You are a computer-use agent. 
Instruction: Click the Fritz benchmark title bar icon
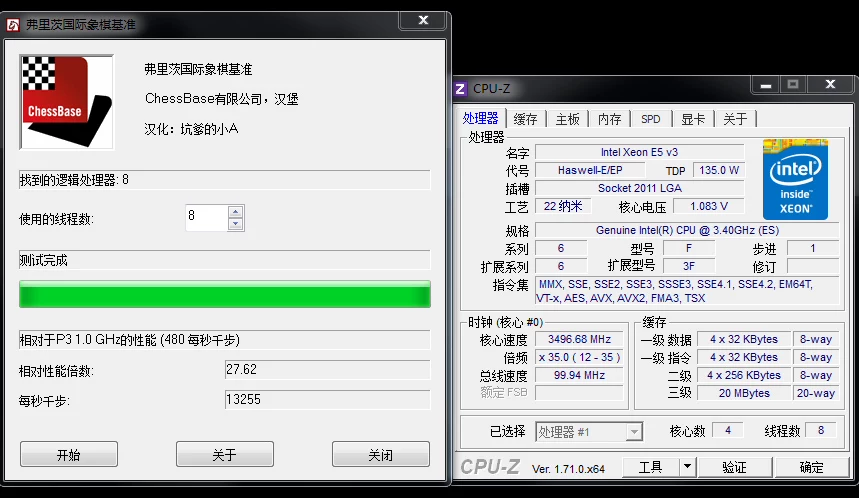(x=13, y=25)
